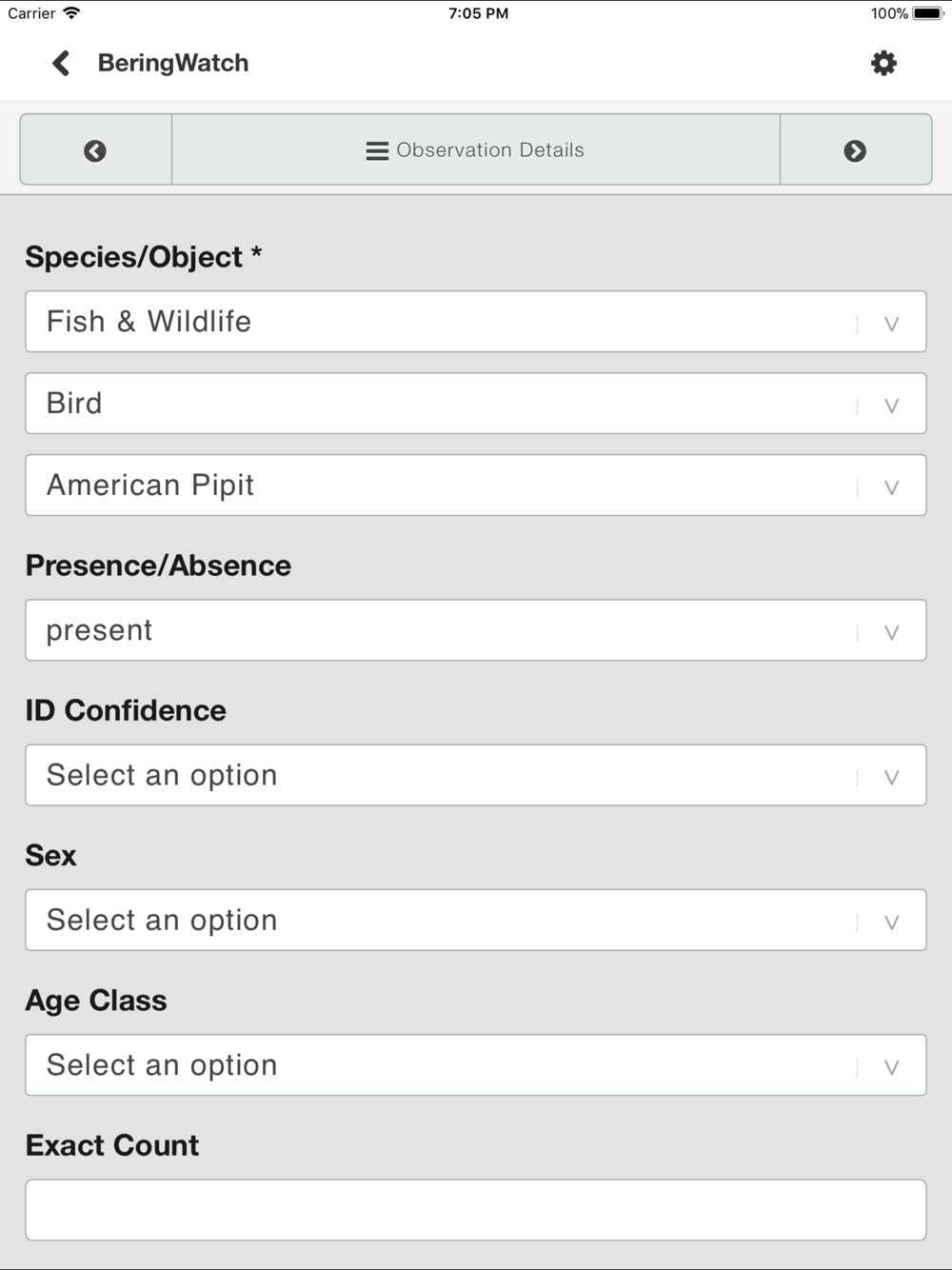
Task: Click the arrow on ID Confidence dropdown
Action: 891,777
